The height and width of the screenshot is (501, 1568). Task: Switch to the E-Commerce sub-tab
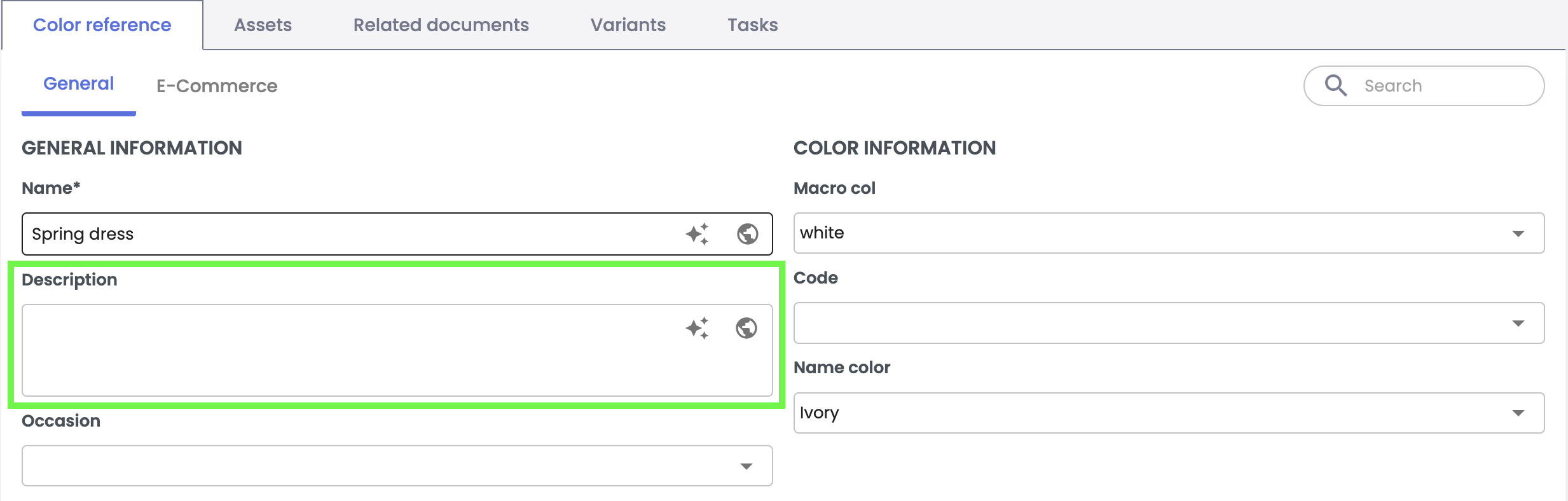pos(217,86)
